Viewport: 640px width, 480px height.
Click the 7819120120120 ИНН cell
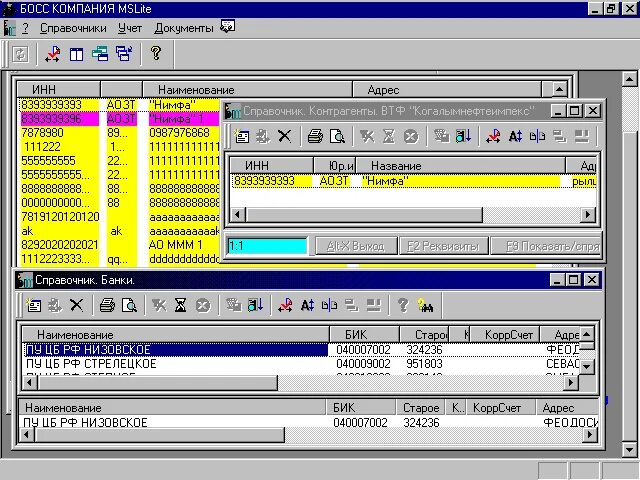click(60, 217)
